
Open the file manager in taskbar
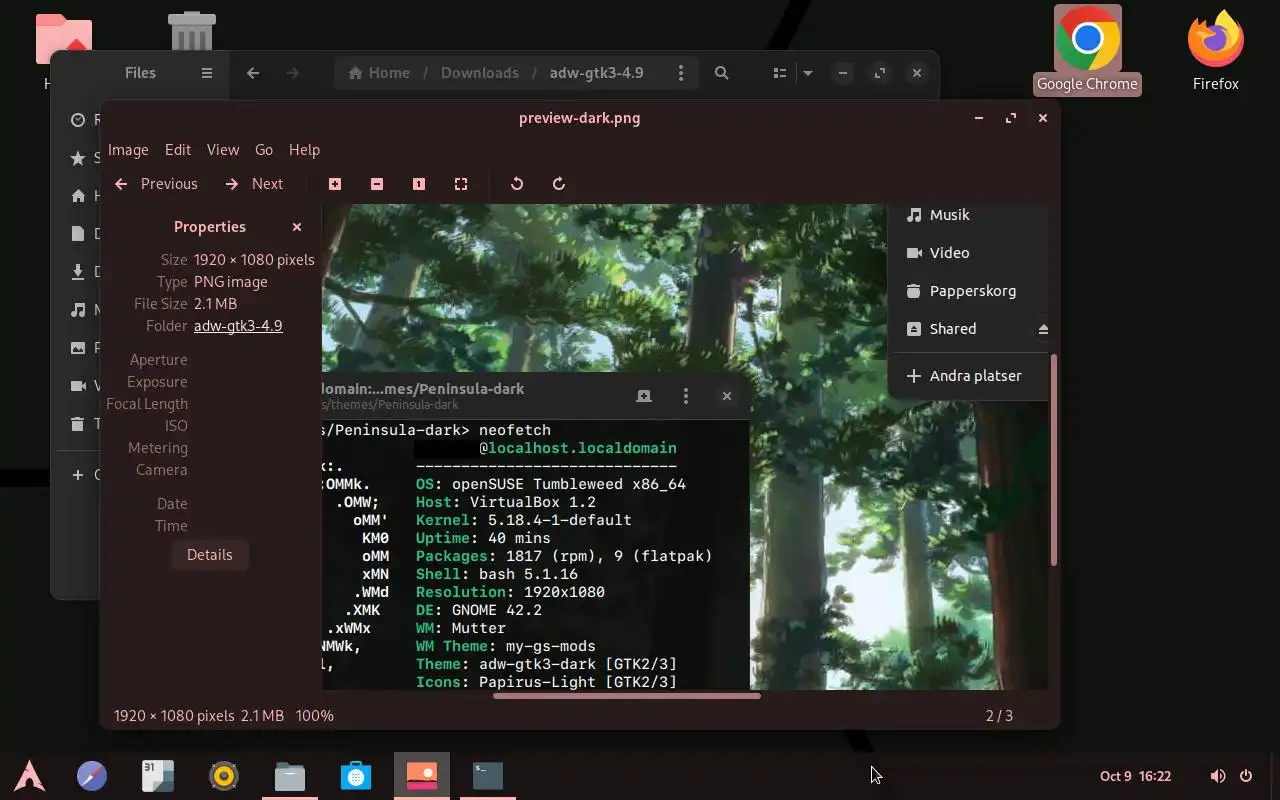point(290,776)
